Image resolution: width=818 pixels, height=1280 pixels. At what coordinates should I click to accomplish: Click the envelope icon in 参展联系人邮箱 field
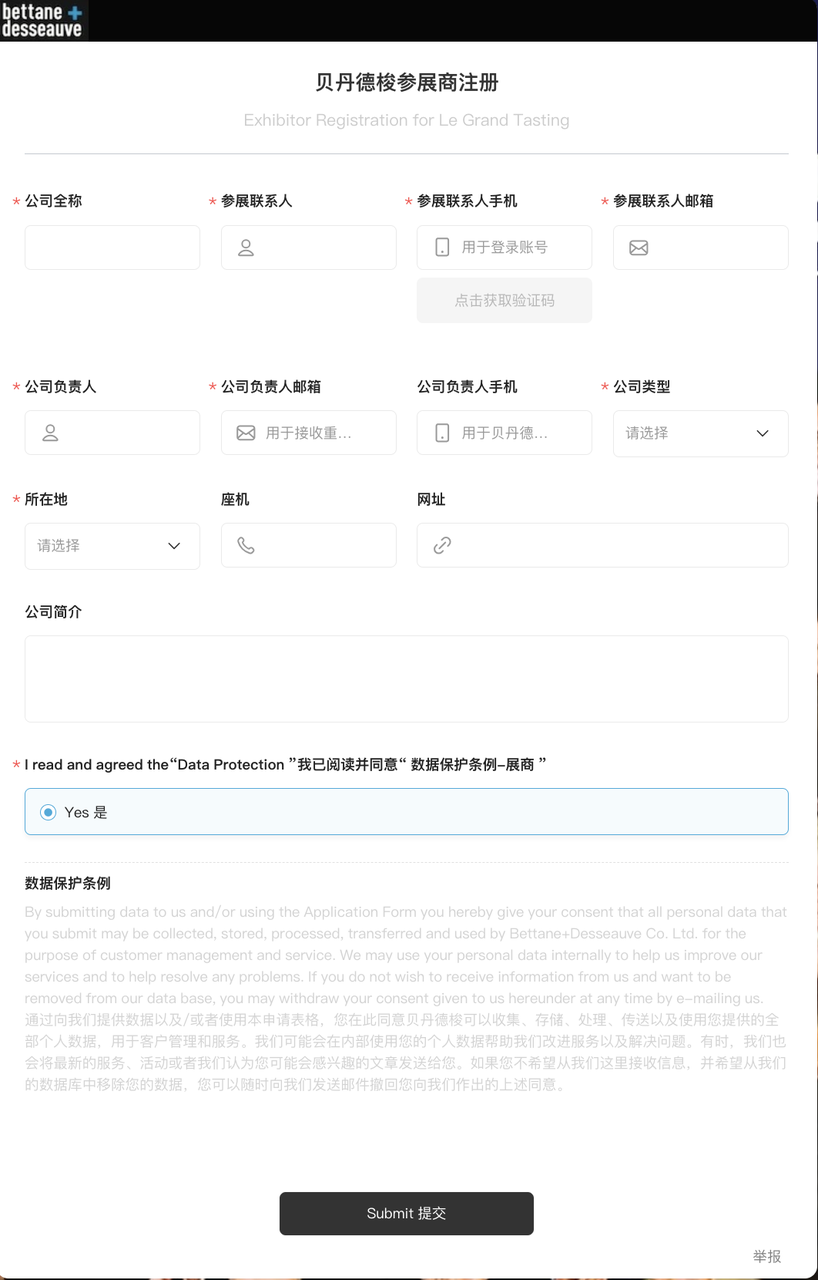pos(638,248)
